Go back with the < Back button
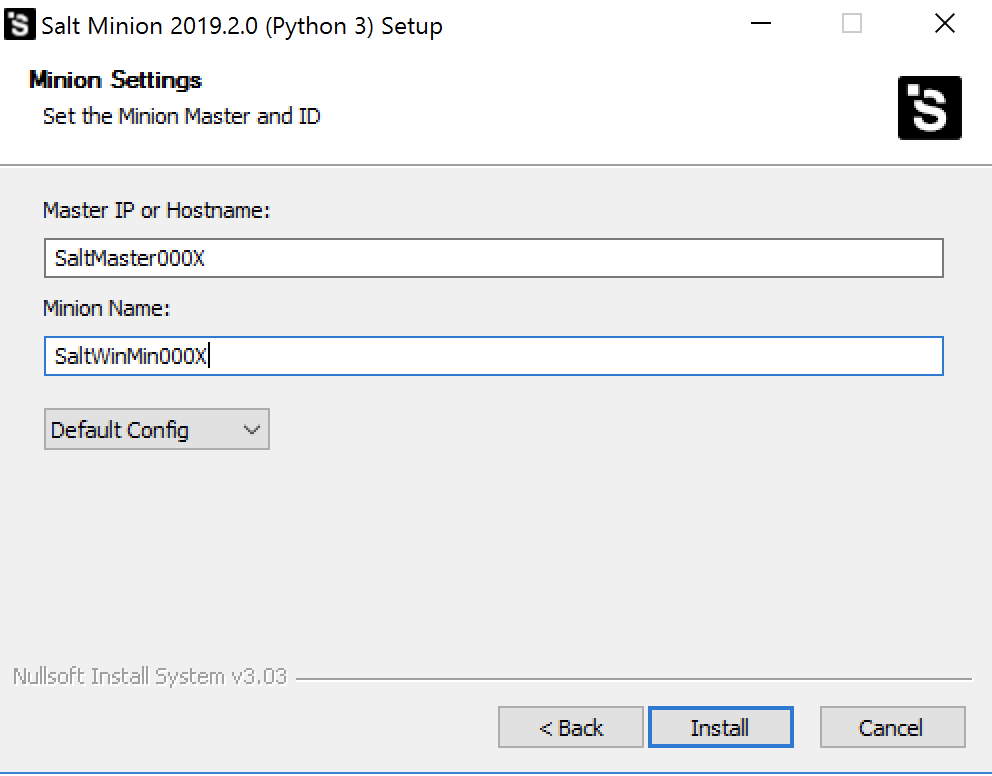This screenshot has width=992, height=776. click(571, 727)
